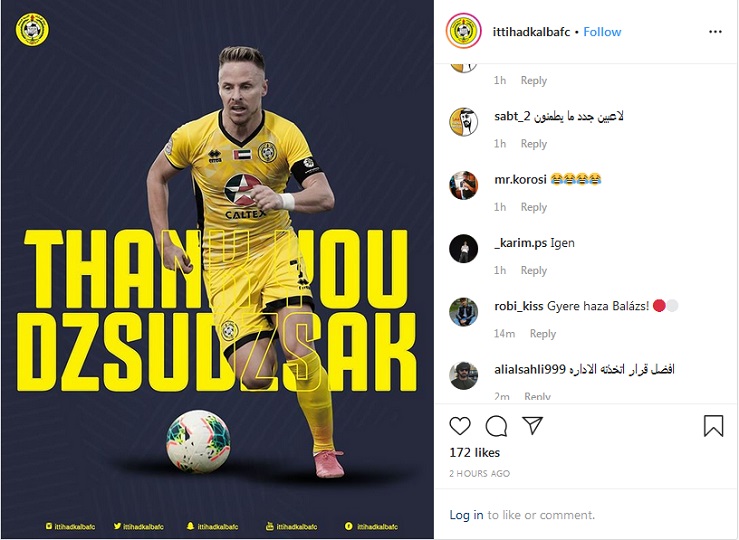Screen dimensions: 739x540
Task: View sabt_2 commenter avatar
Action: pyautogui.click(x=463, y=122)
